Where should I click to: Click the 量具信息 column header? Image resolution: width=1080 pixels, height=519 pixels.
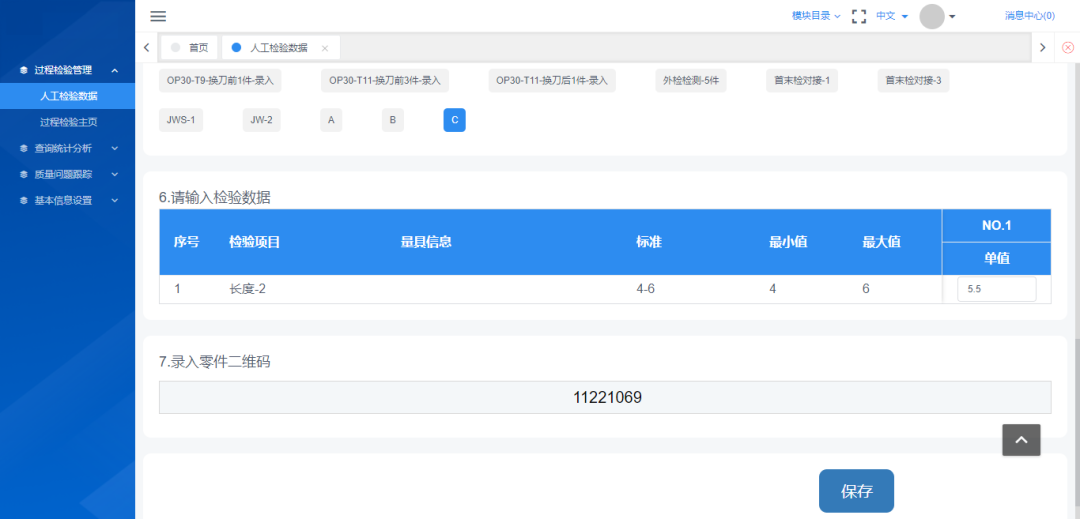(426, 242)
